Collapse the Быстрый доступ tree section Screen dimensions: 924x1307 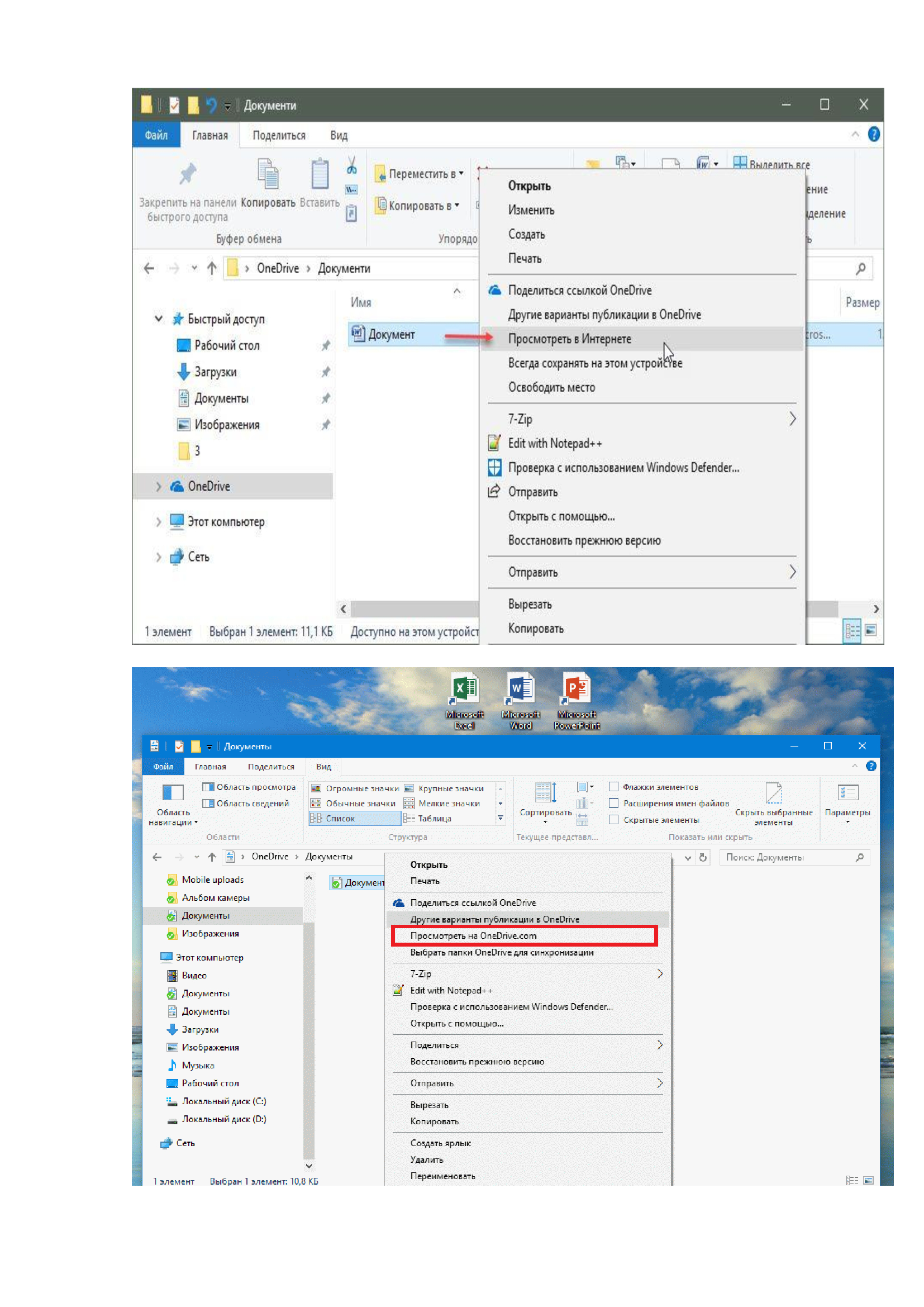[159, 319]
